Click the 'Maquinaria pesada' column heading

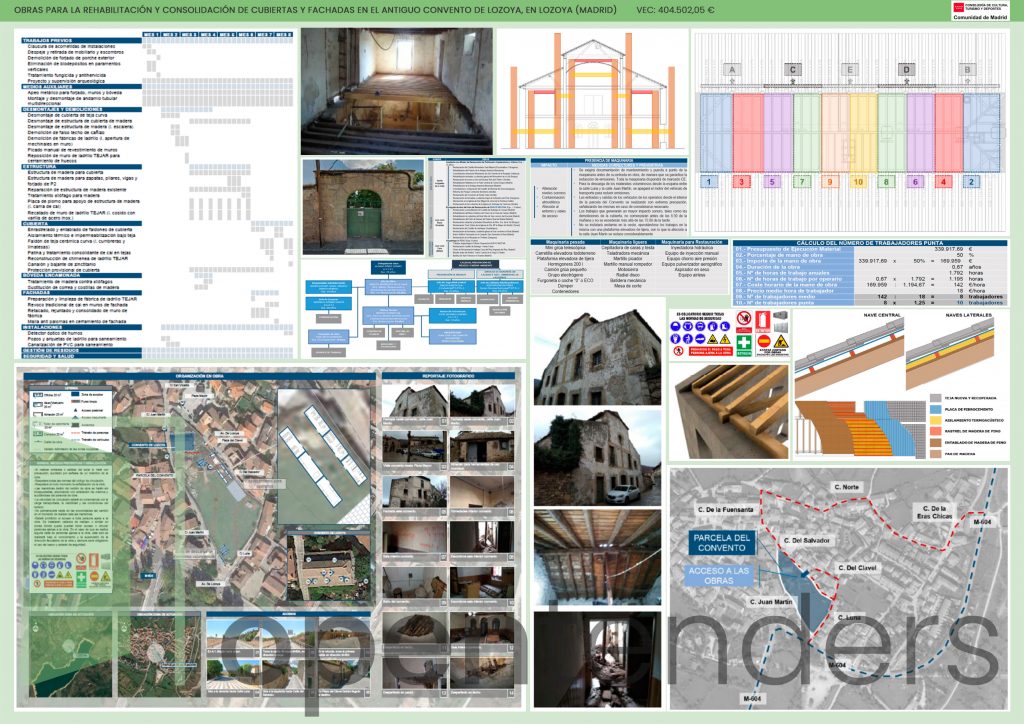coord(565,242)
